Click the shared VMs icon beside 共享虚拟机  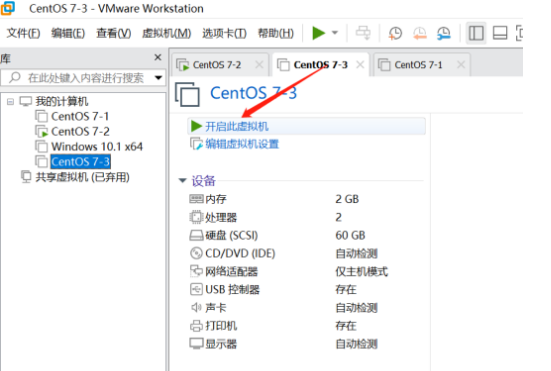[x=26, y=176]
